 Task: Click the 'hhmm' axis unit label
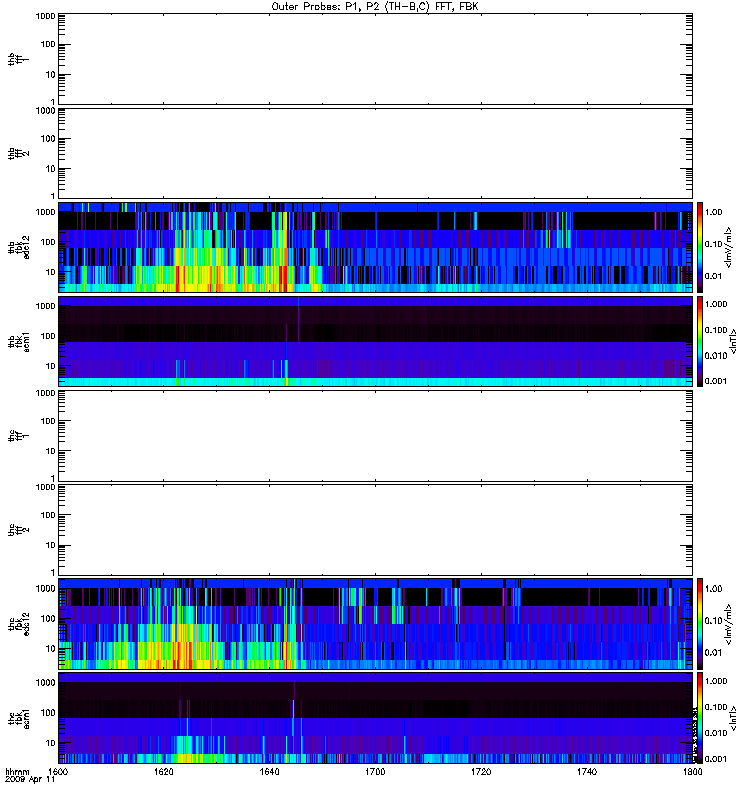point(17,771)
